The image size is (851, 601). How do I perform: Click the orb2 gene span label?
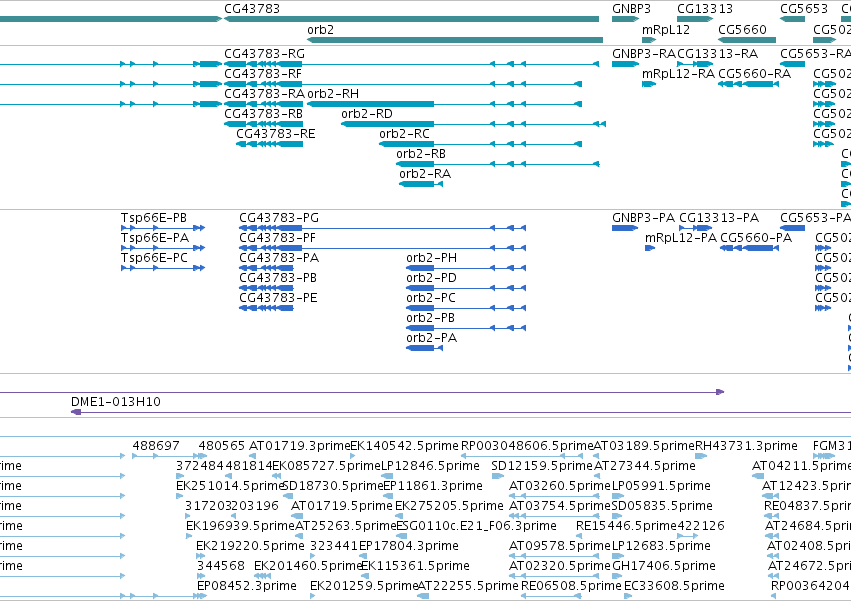(x=320, y=30)
